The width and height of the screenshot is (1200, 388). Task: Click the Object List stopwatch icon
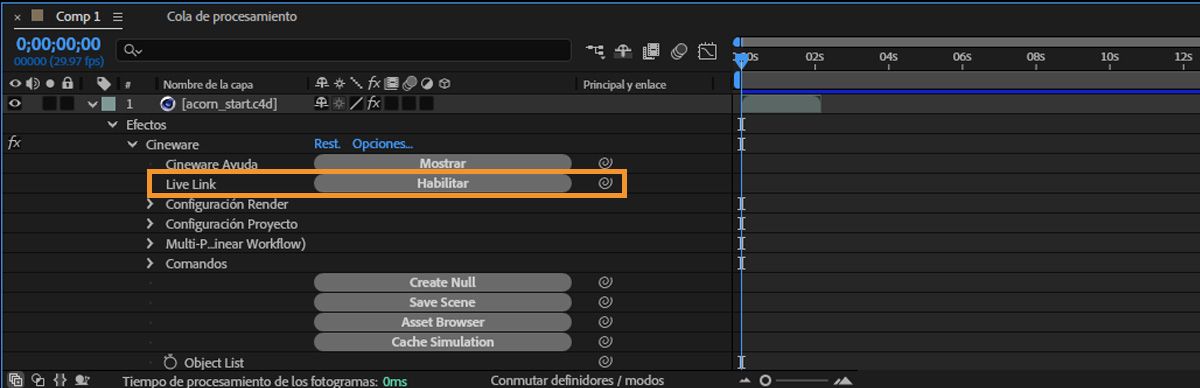coord(170,362)
